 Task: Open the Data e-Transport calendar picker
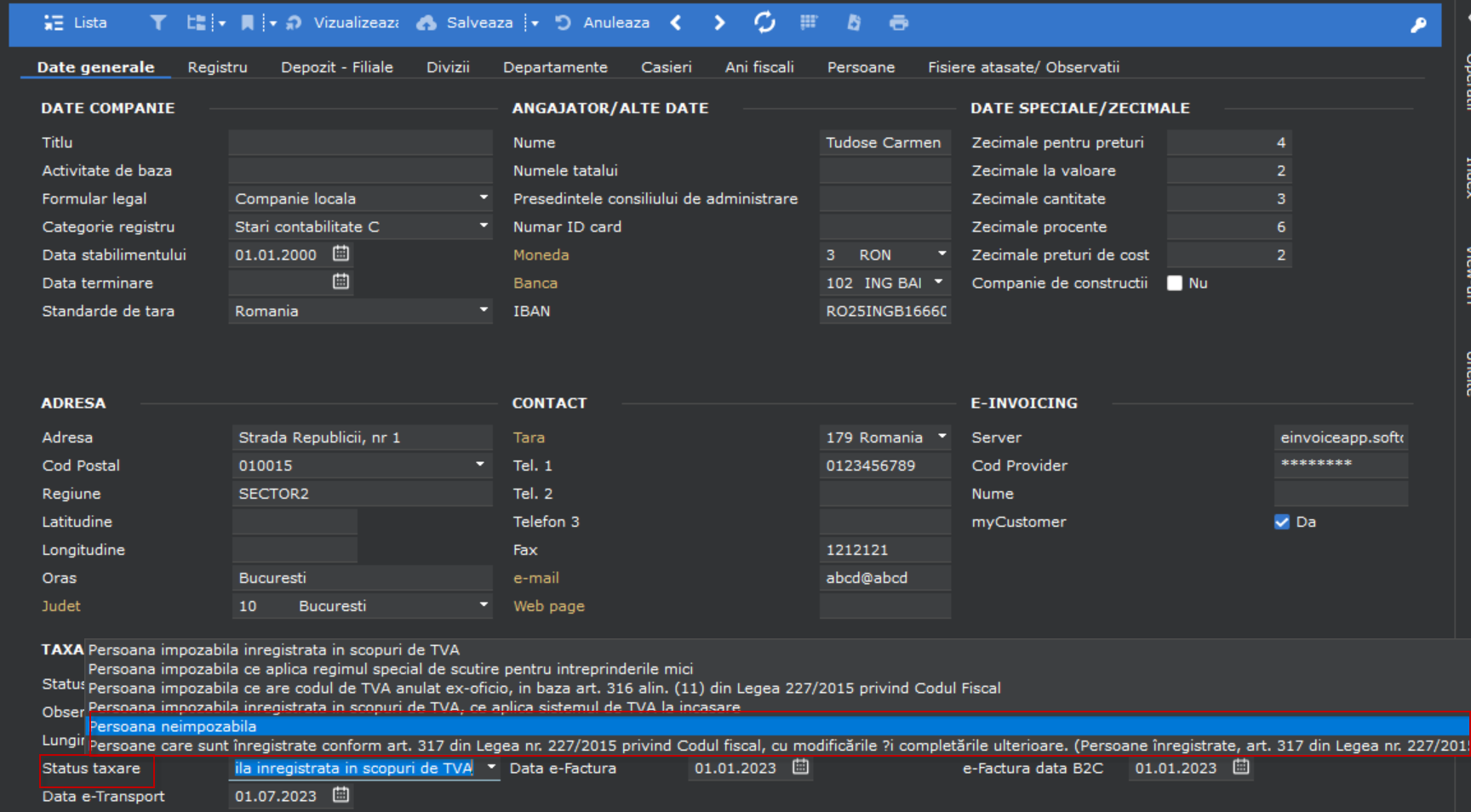point(341,795)
